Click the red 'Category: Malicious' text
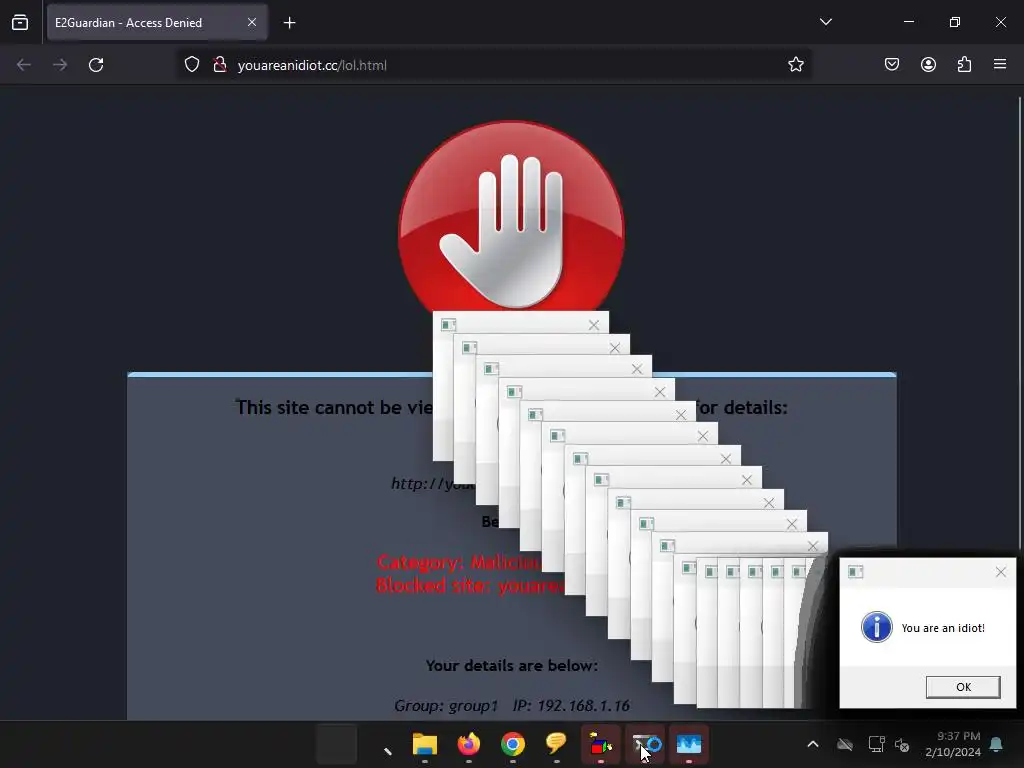Image resolution: width=1024 pixels, height=768 pixels. click(x=459, y=562)
